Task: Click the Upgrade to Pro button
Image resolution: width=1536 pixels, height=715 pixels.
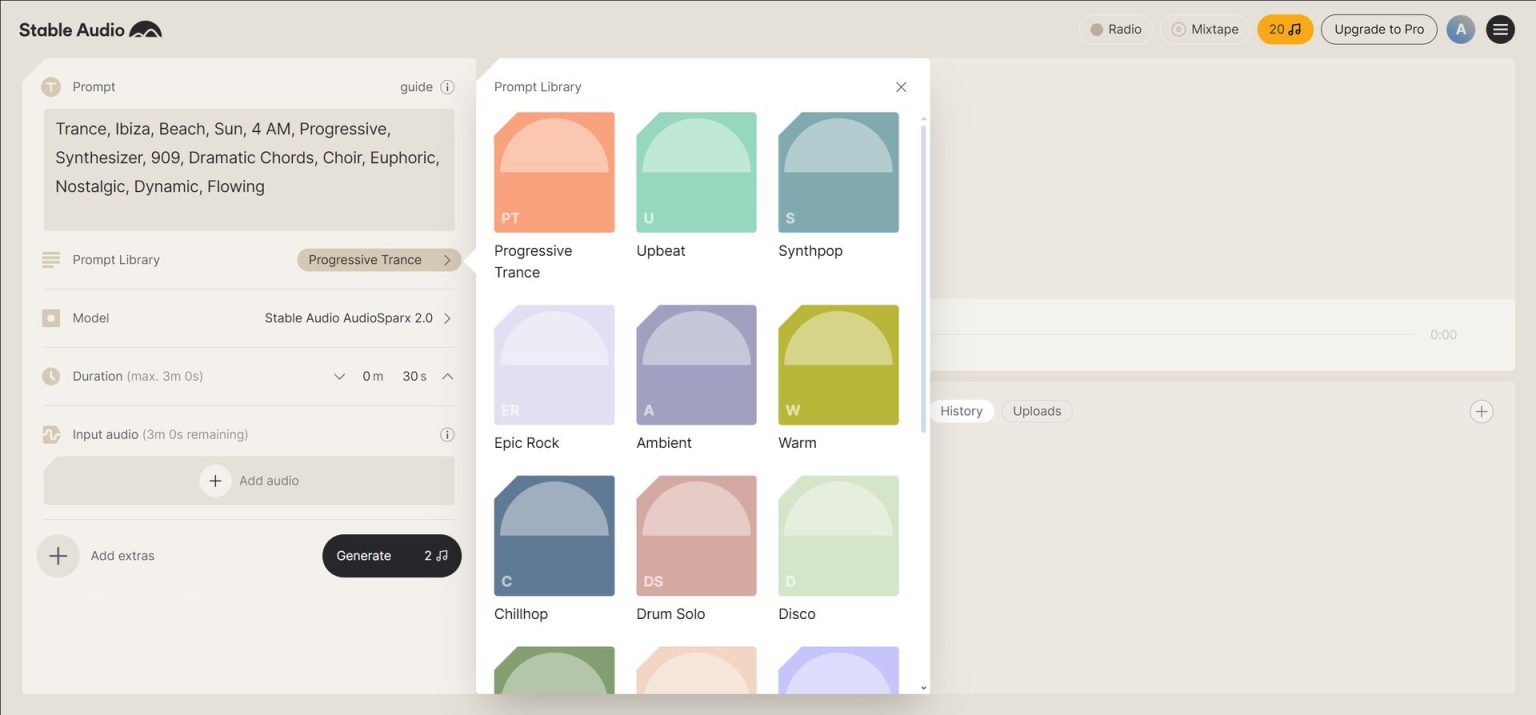Action: 1378,29
